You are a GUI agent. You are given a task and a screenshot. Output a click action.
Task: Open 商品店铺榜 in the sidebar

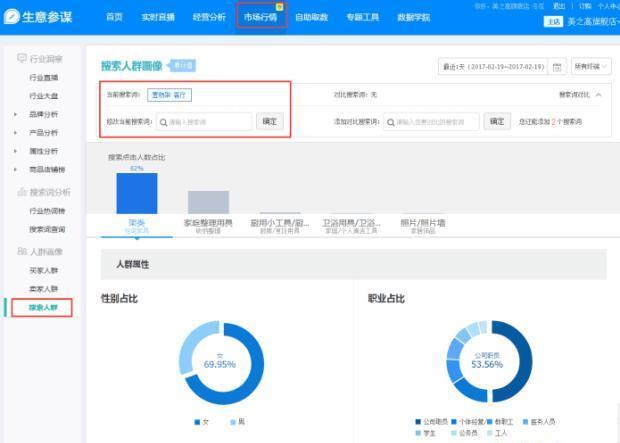pos(47,169)
